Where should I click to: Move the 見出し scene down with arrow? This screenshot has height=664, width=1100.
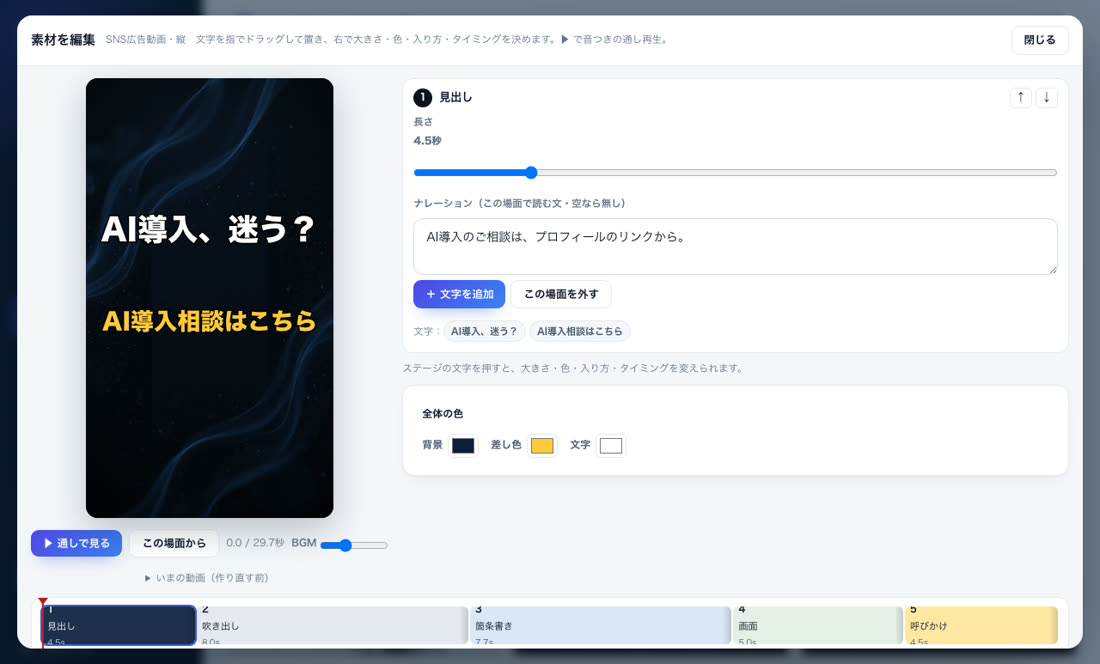click(x=1046, y=97)
